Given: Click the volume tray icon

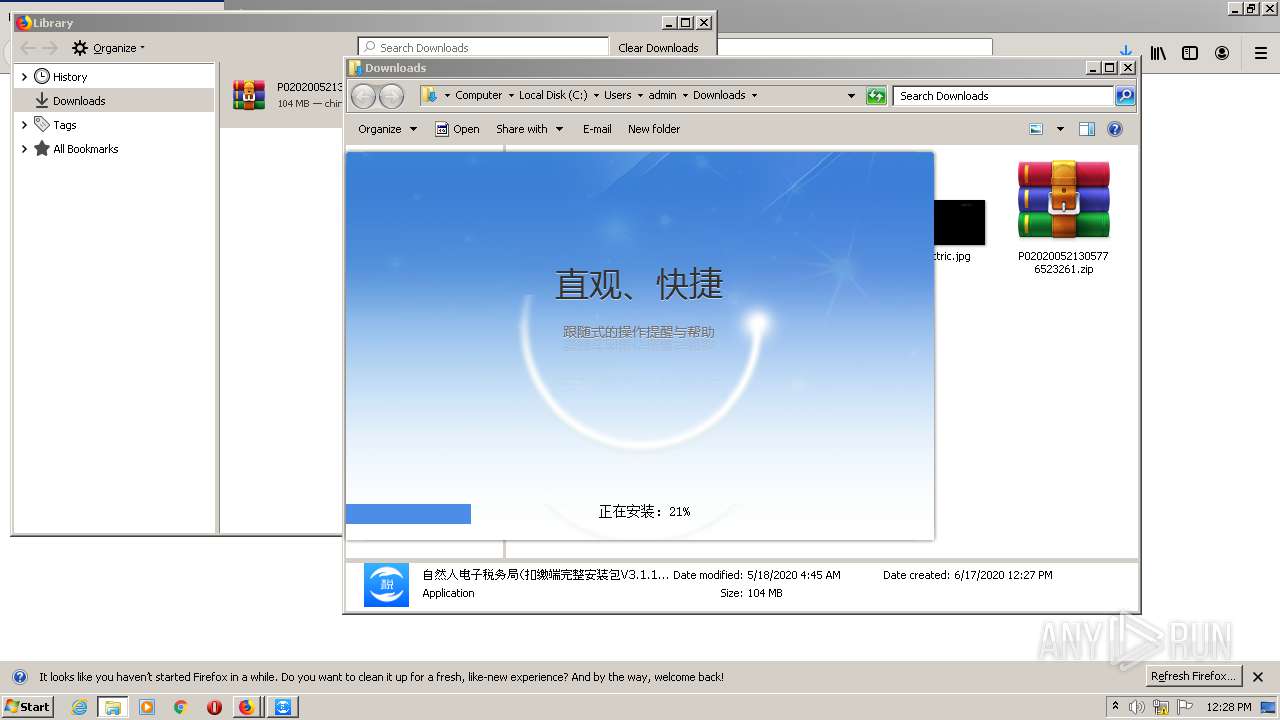Looking at the screenshot, I should click(1137, 707).
